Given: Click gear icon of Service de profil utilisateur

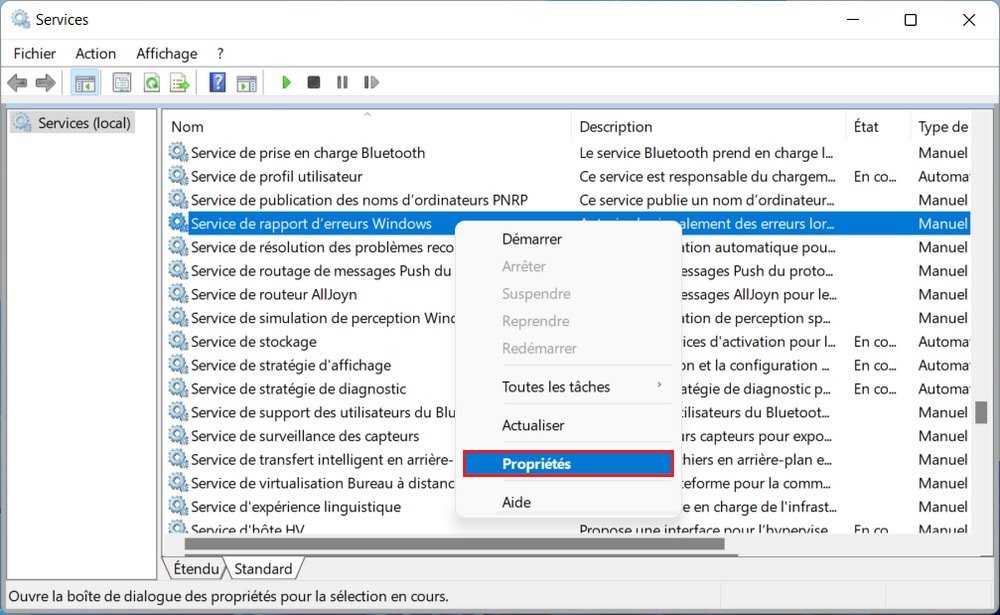Looking at the screenshot, I should (178, 176).
